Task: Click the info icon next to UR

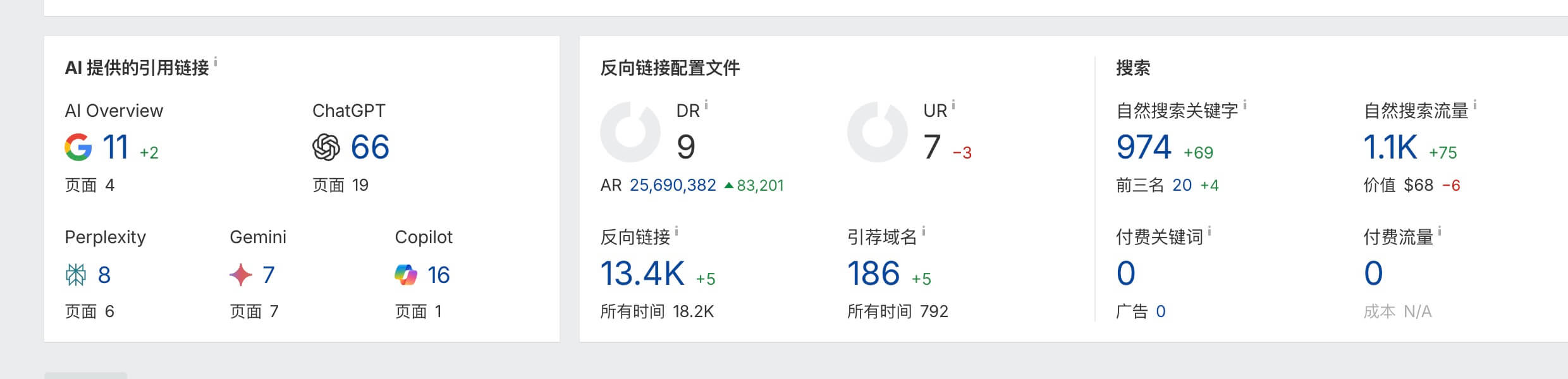Action: (x=953, y=105)
